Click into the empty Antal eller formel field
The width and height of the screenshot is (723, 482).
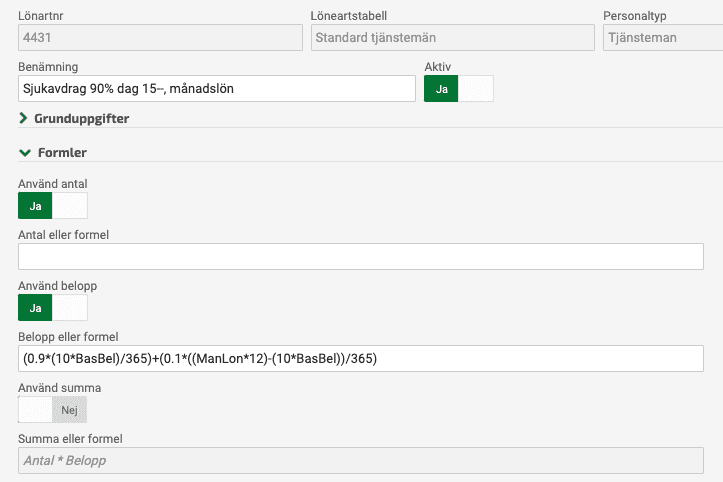tap(361, 257)
